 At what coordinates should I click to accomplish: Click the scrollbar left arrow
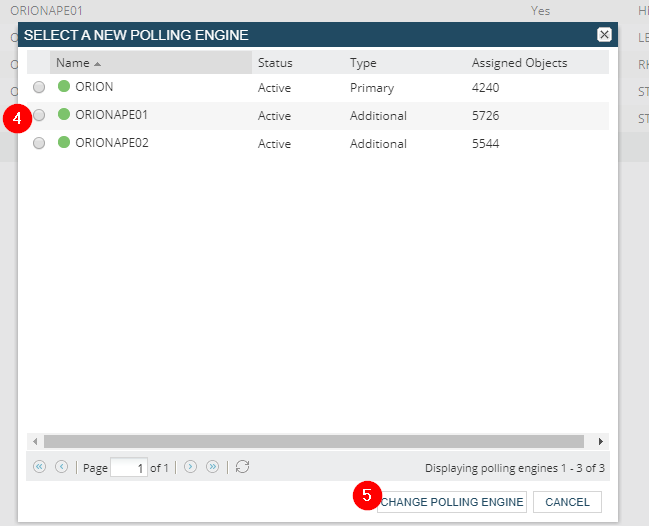pyautogui.click(x=35, y=442)
